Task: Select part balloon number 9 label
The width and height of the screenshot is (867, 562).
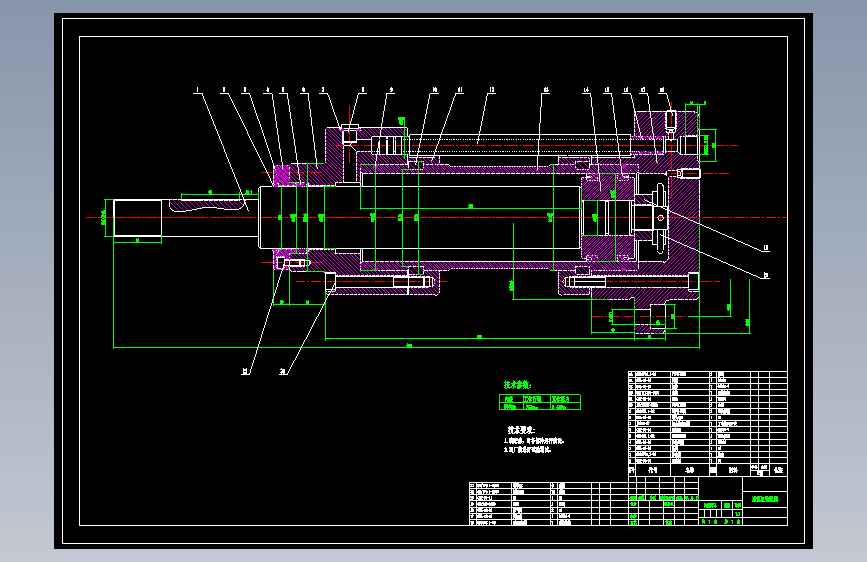Action: click(x=391, y=90)
